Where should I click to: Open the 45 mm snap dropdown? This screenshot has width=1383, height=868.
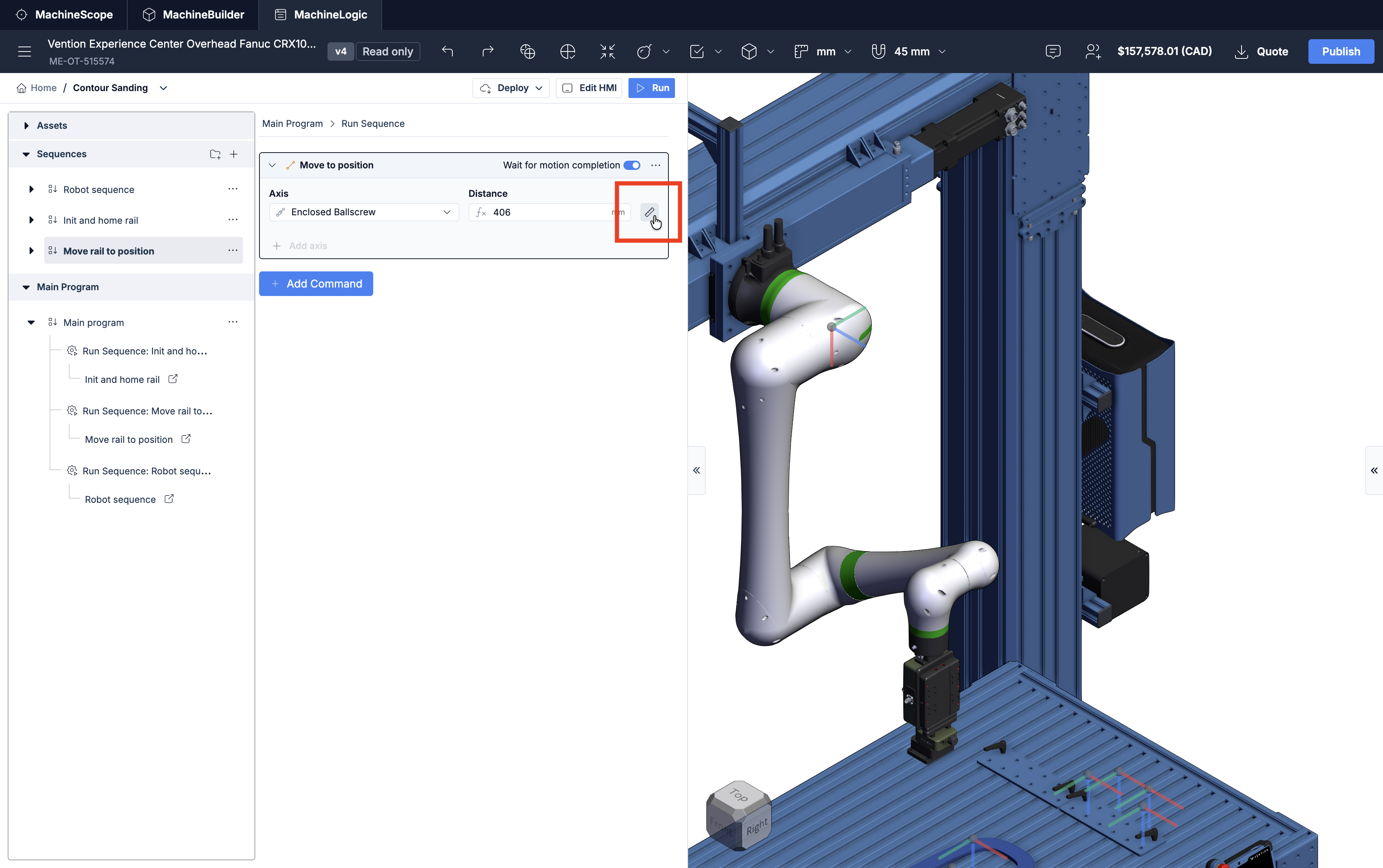pyautogui.click(x=908, y=52)
